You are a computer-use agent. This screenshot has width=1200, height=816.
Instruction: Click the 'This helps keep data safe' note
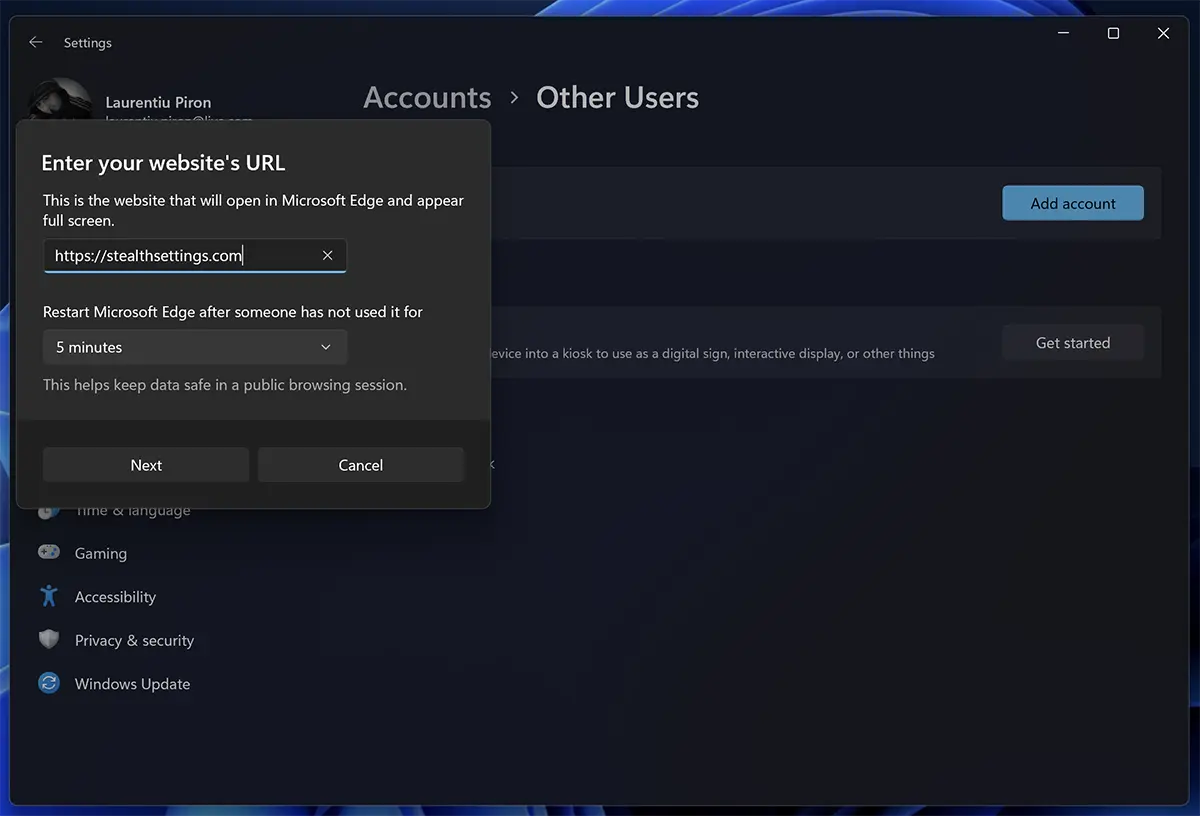click(x=225, y=384)
